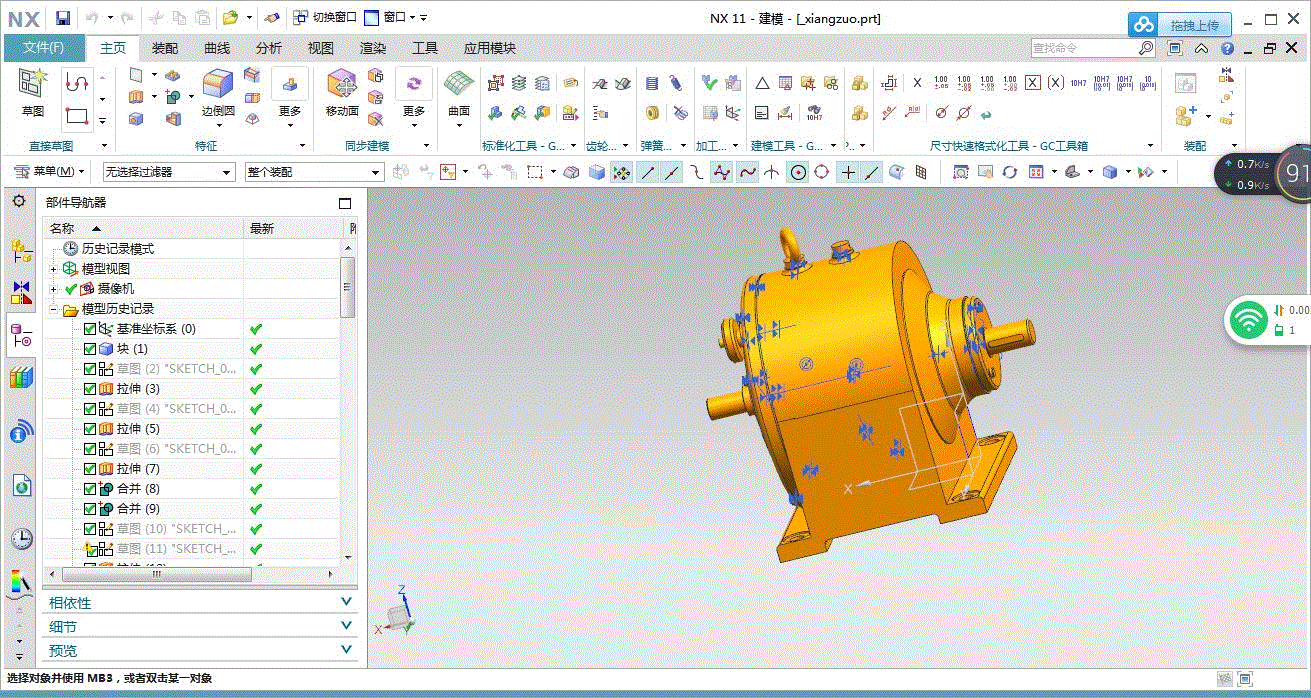The image size is (1311, 698).
Task: Switch to the 分析 ribbon tab
Action: (269, 48)
